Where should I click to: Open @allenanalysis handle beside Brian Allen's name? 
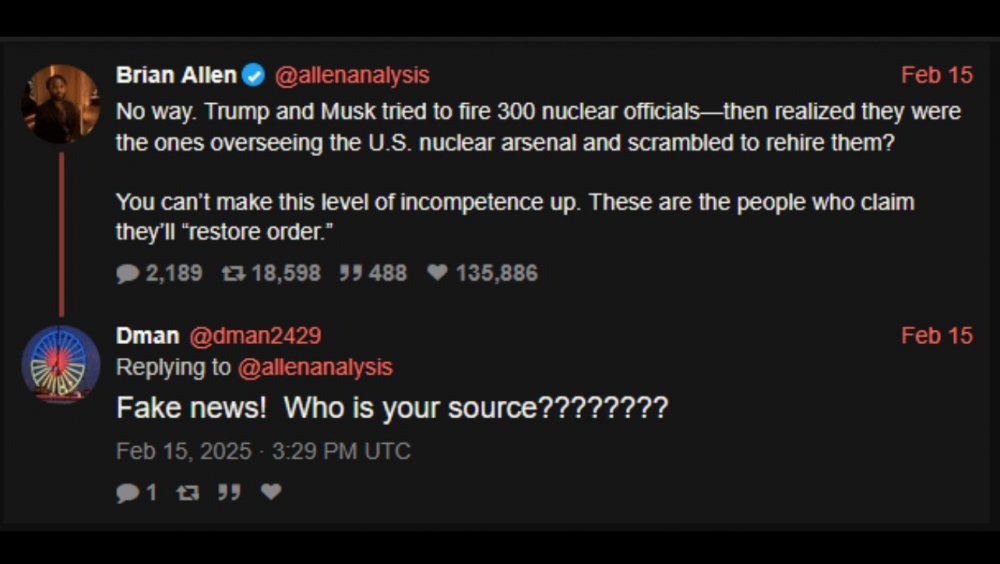(x=351, y=75)
